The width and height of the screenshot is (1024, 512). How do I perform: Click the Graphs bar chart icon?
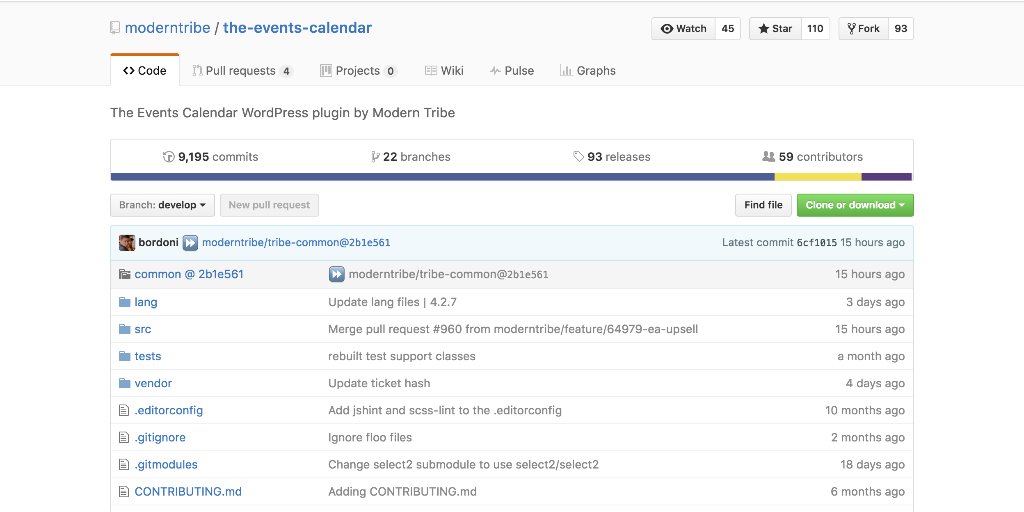[x=566, y=71]
